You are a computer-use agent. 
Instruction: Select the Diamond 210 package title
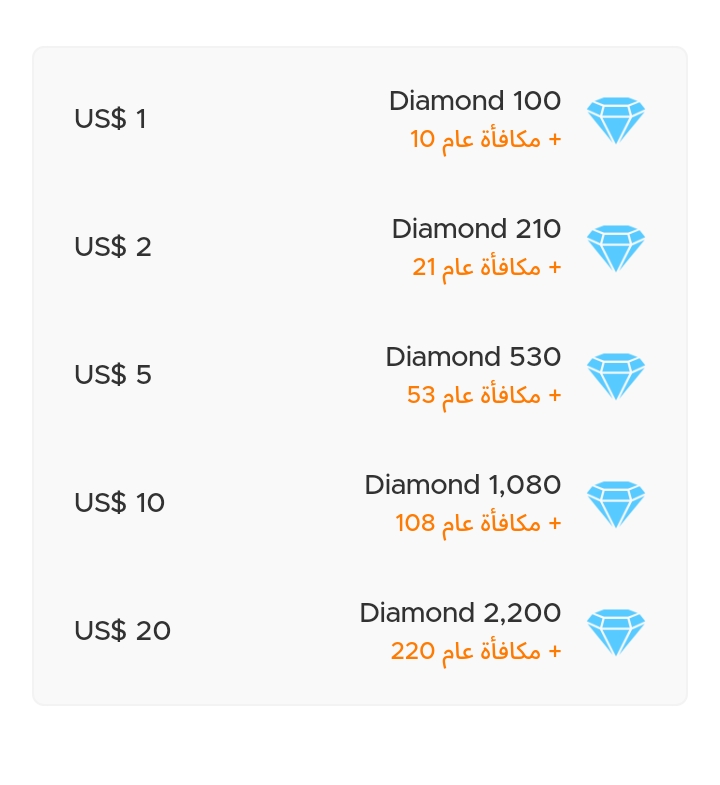click(476, 229)
